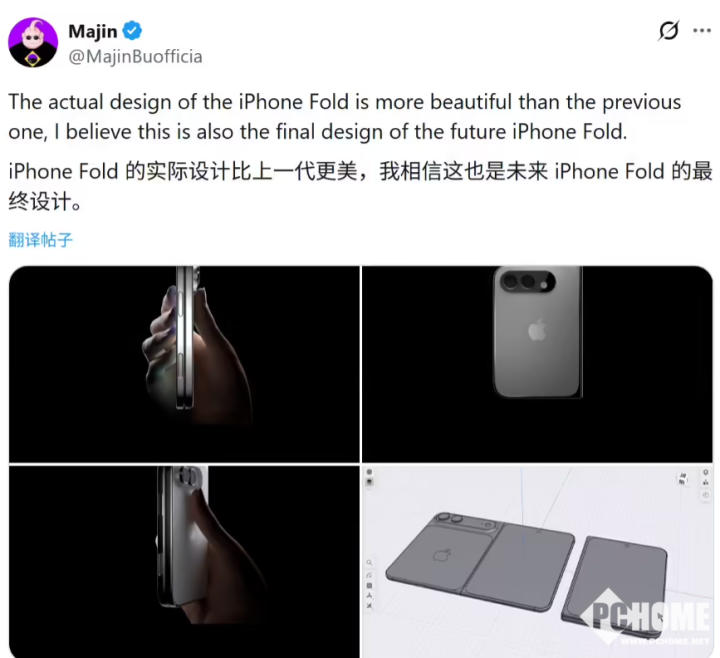Click the top-left circle icon in 3D viewer

click(369, 472)
